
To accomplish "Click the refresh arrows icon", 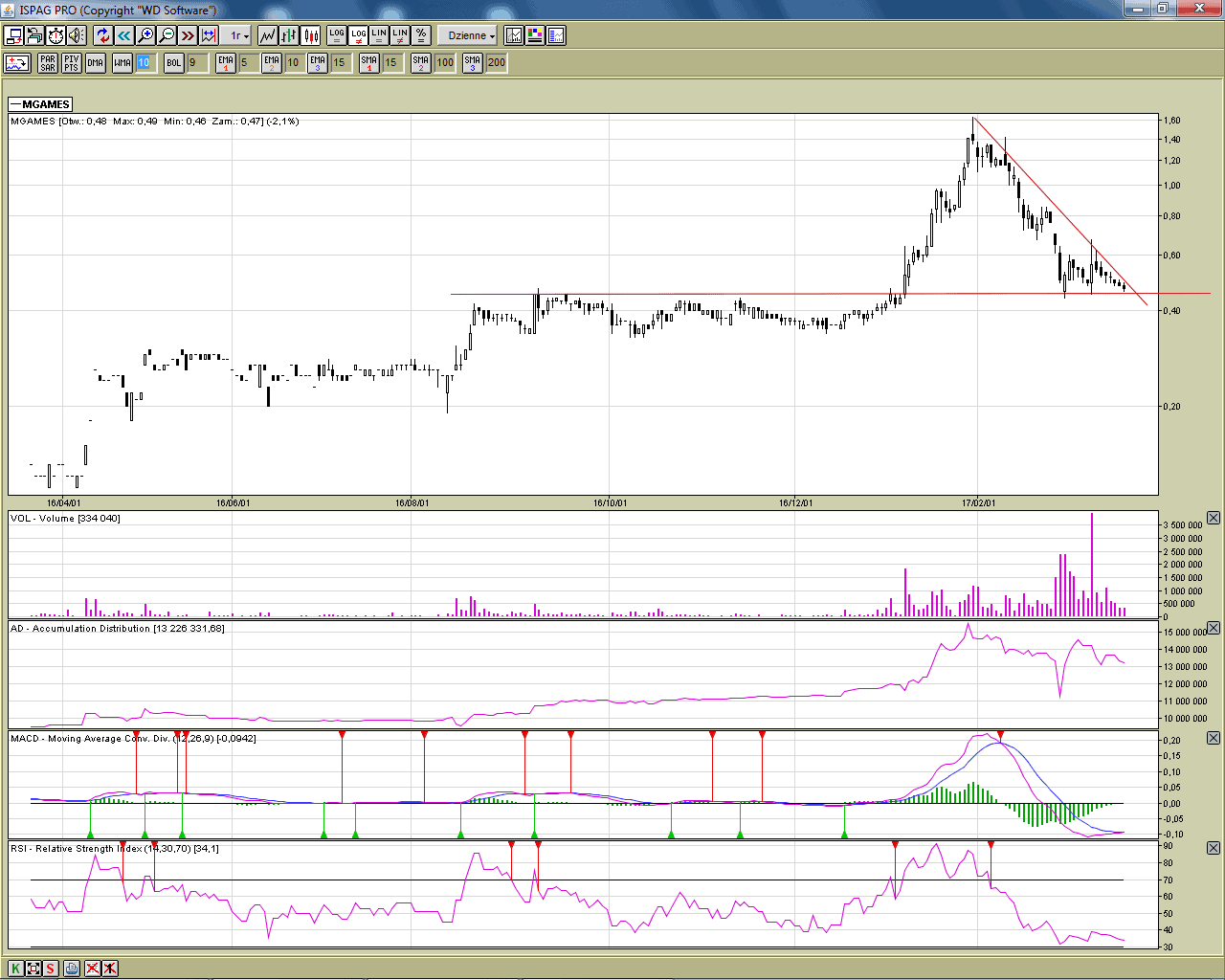I will click(102, 35).
